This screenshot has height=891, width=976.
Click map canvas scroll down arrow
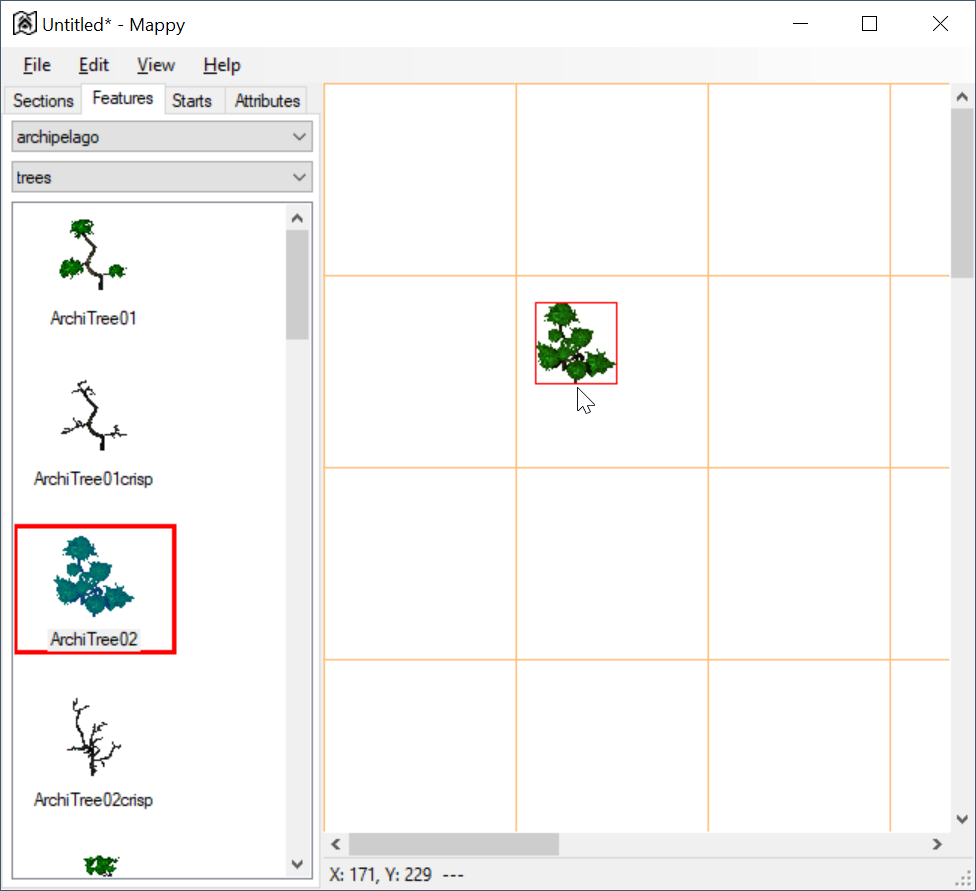point(962,819)
